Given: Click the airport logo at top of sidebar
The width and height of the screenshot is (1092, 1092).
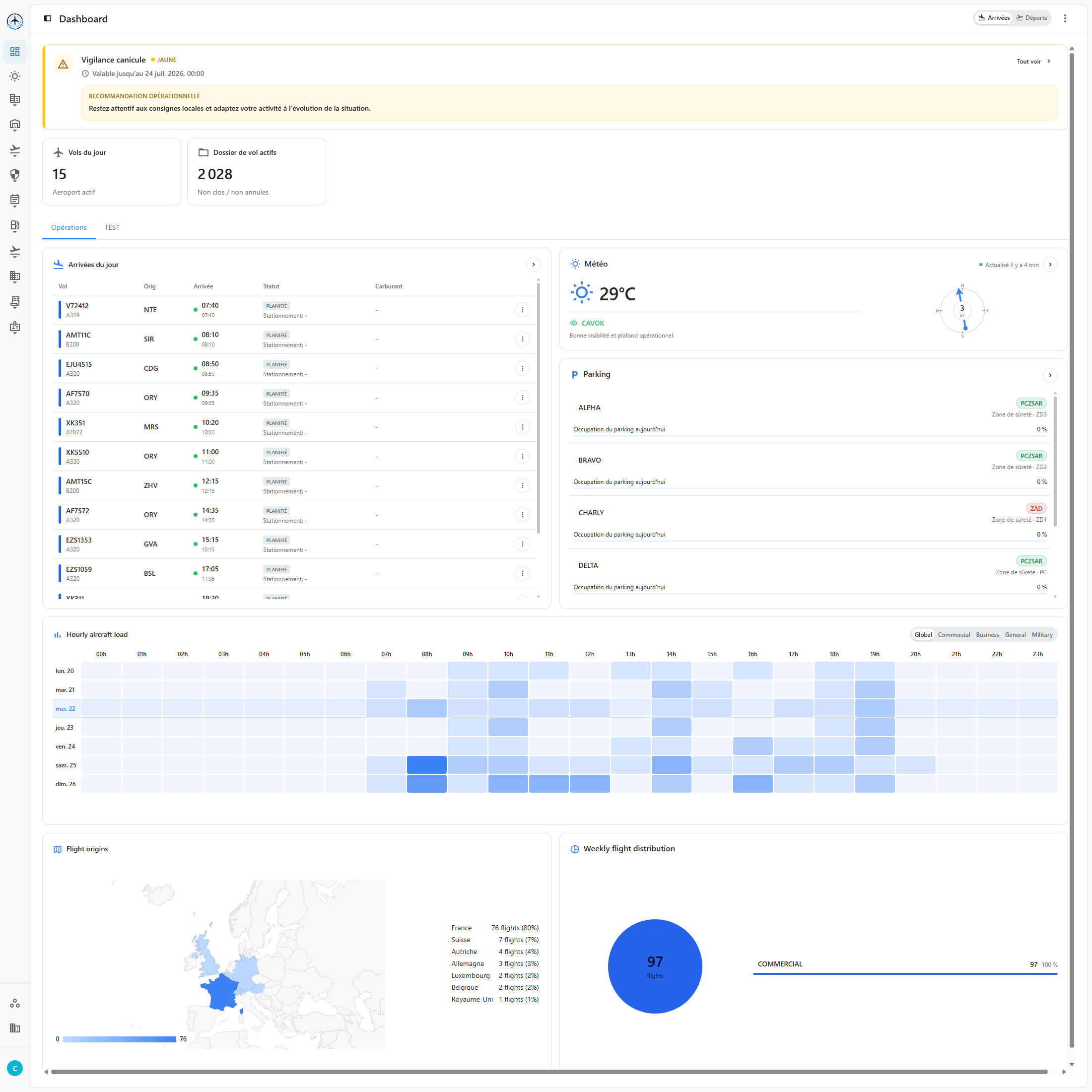Looking at the screenshot, I should tap(15, 21).
